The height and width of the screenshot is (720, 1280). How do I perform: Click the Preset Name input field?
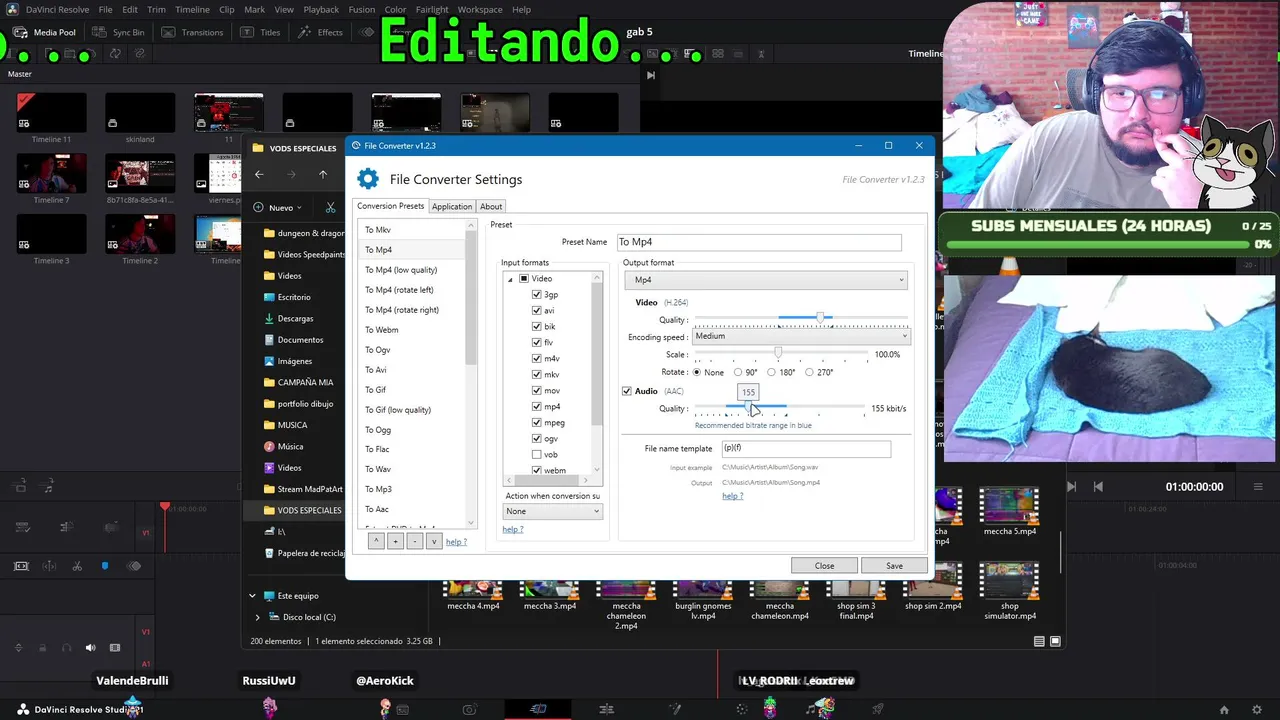point(759,242)
